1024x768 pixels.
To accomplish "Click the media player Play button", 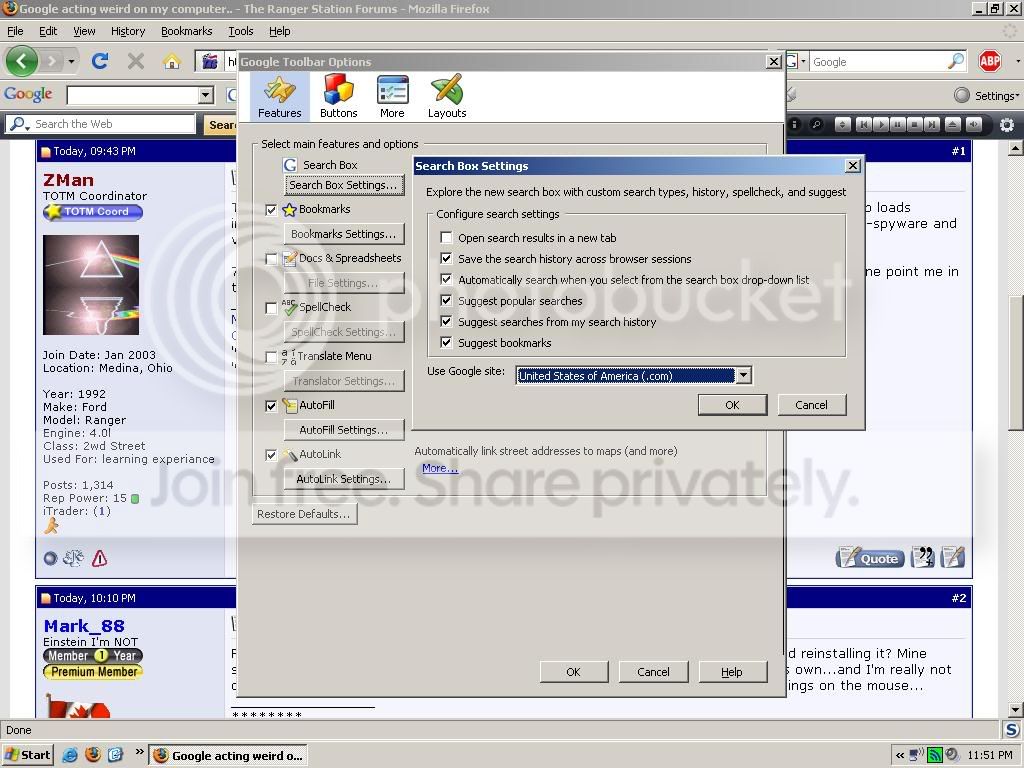I will point(881,124).
